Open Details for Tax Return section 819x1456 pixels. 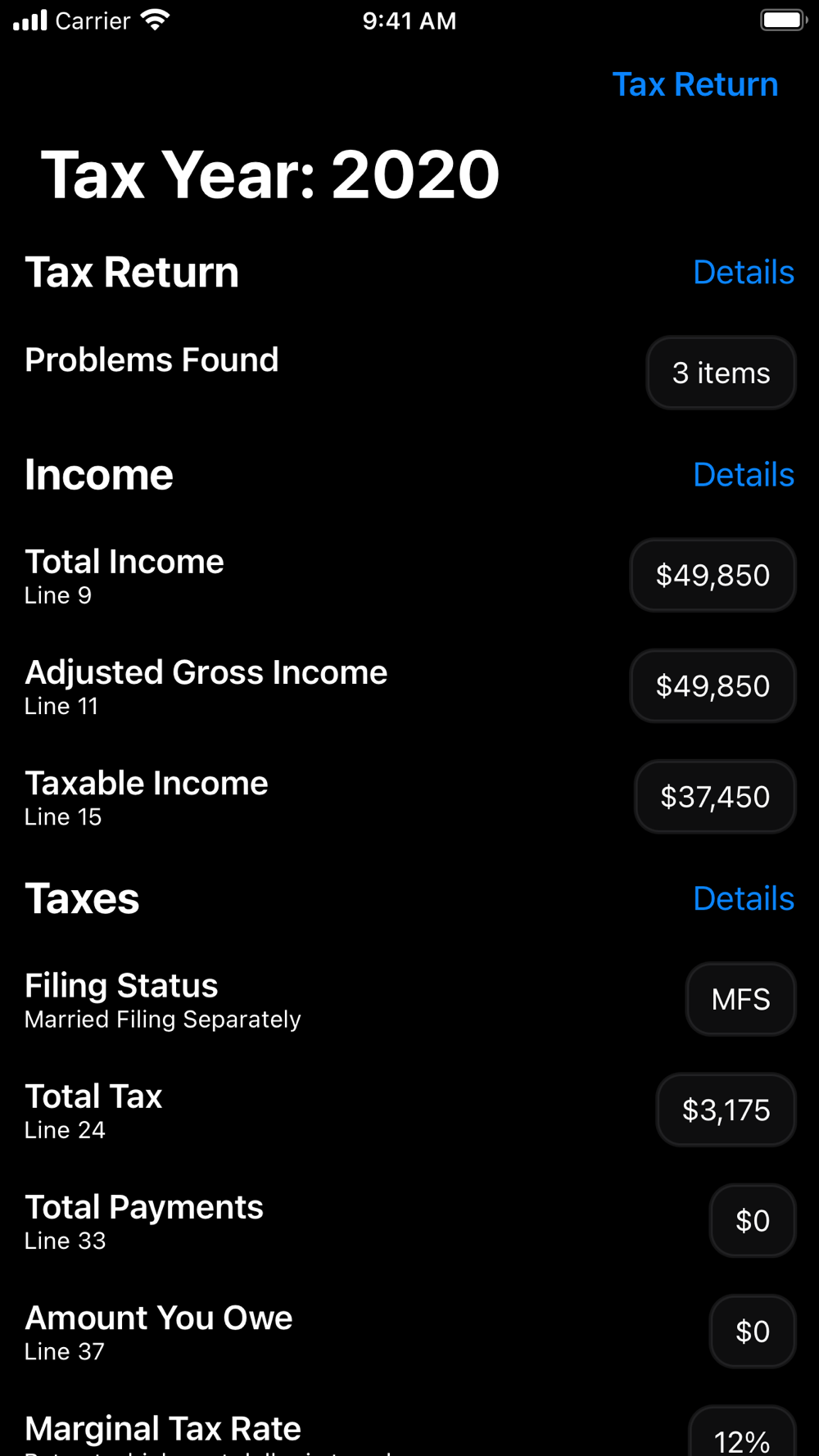pos(743,272)
